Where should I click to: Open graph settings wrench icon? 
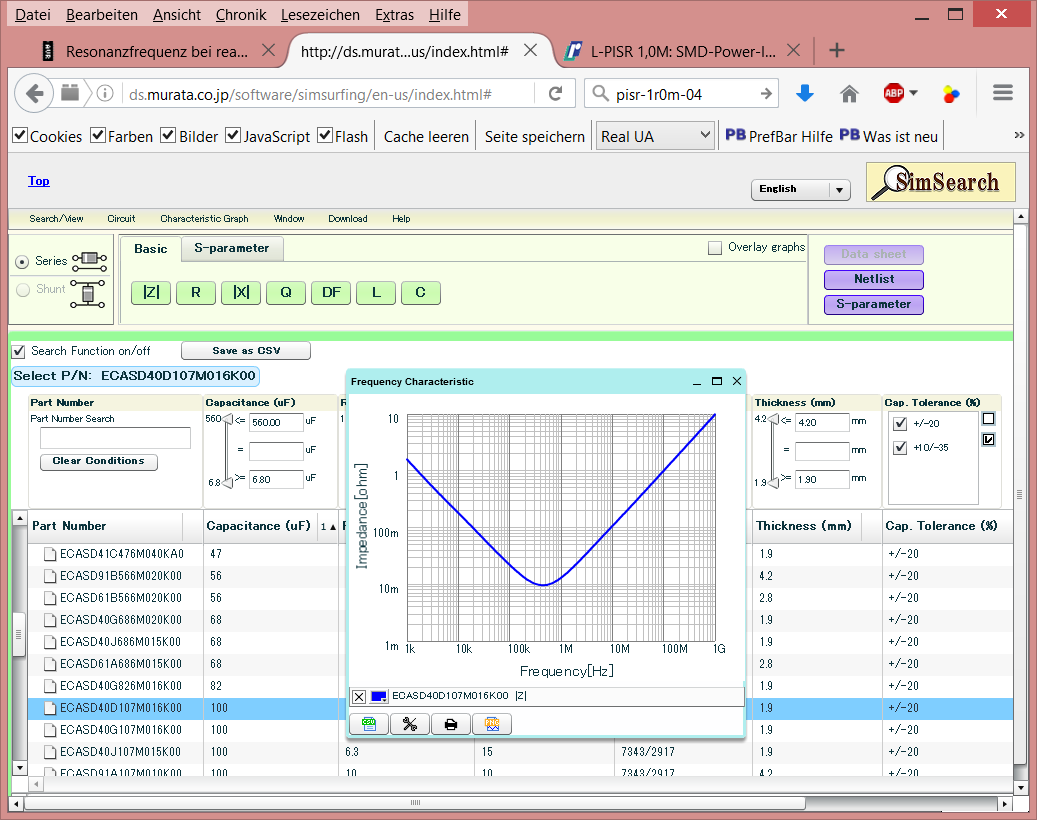click(410, 724)
